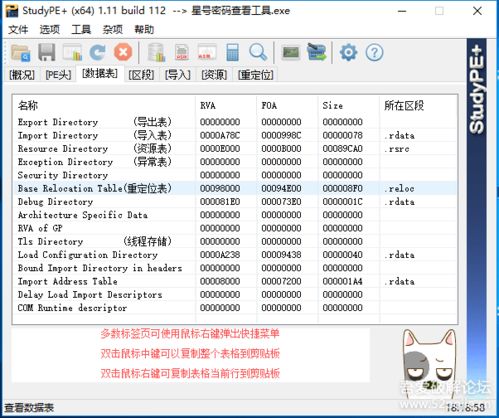Screen dimensions: 499x418
Task: Switch to the [PE头] tab
Action: point(58,75)
